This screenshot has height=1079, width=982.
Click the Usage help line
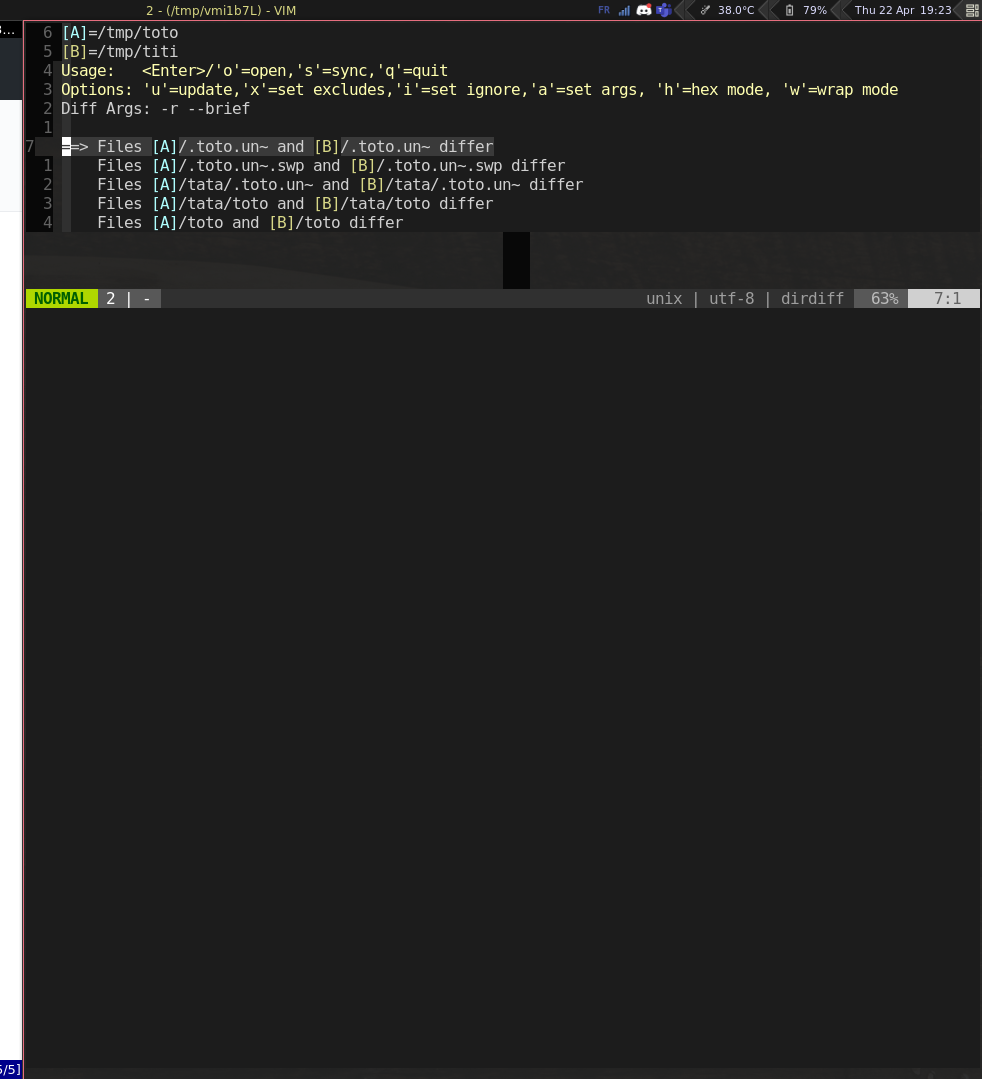255,71
